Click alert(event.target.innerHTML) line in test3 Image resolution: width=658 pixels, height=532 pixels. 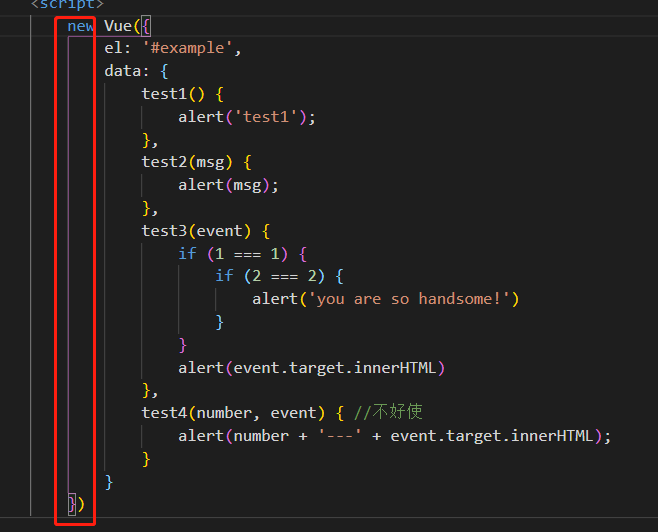point(311,368)
